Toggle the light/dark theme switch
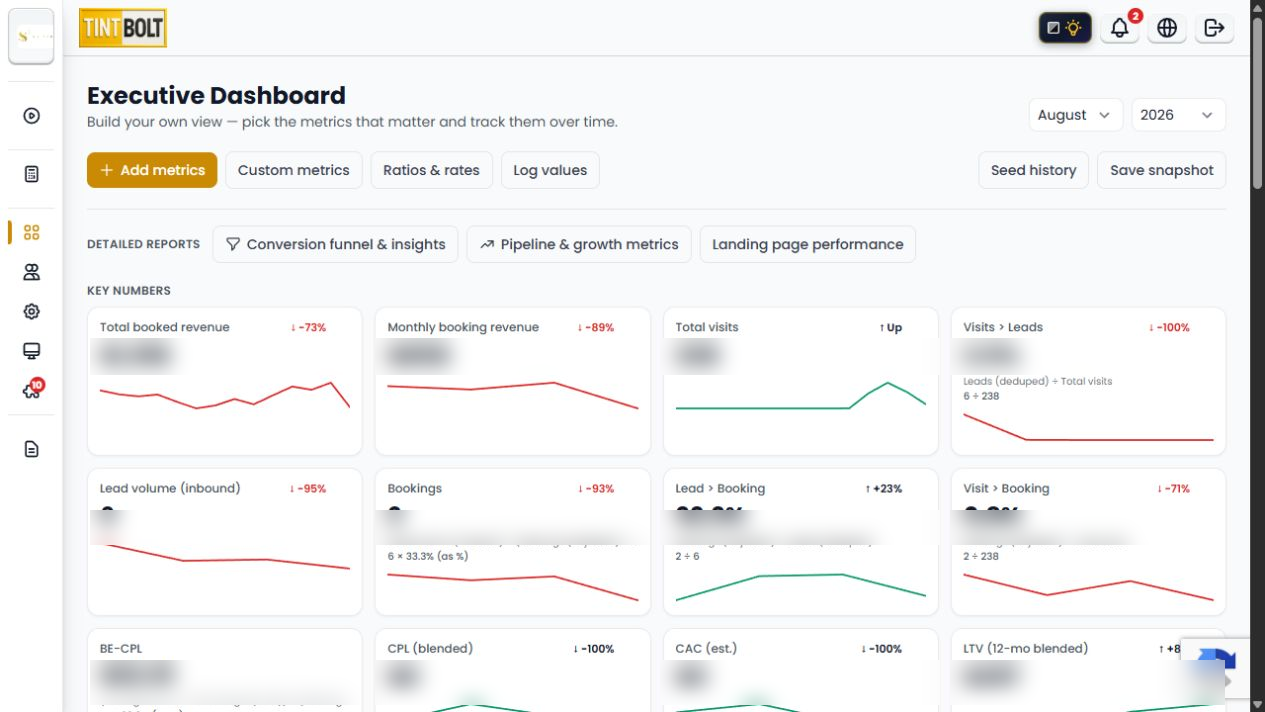1265x712 pixels. (1065, 28)
